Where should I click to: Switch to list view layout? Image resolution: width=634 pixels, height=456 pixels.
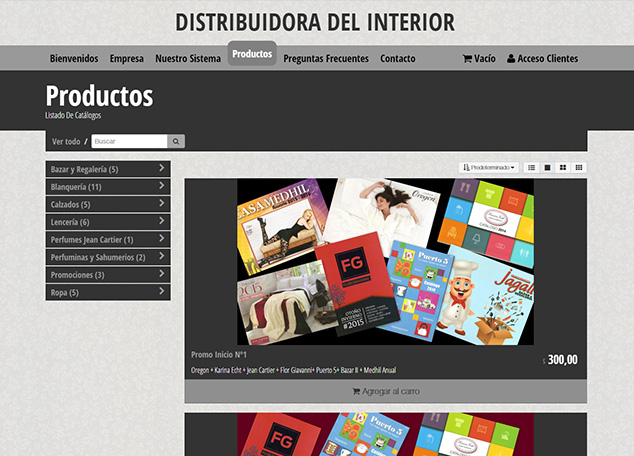532,167
